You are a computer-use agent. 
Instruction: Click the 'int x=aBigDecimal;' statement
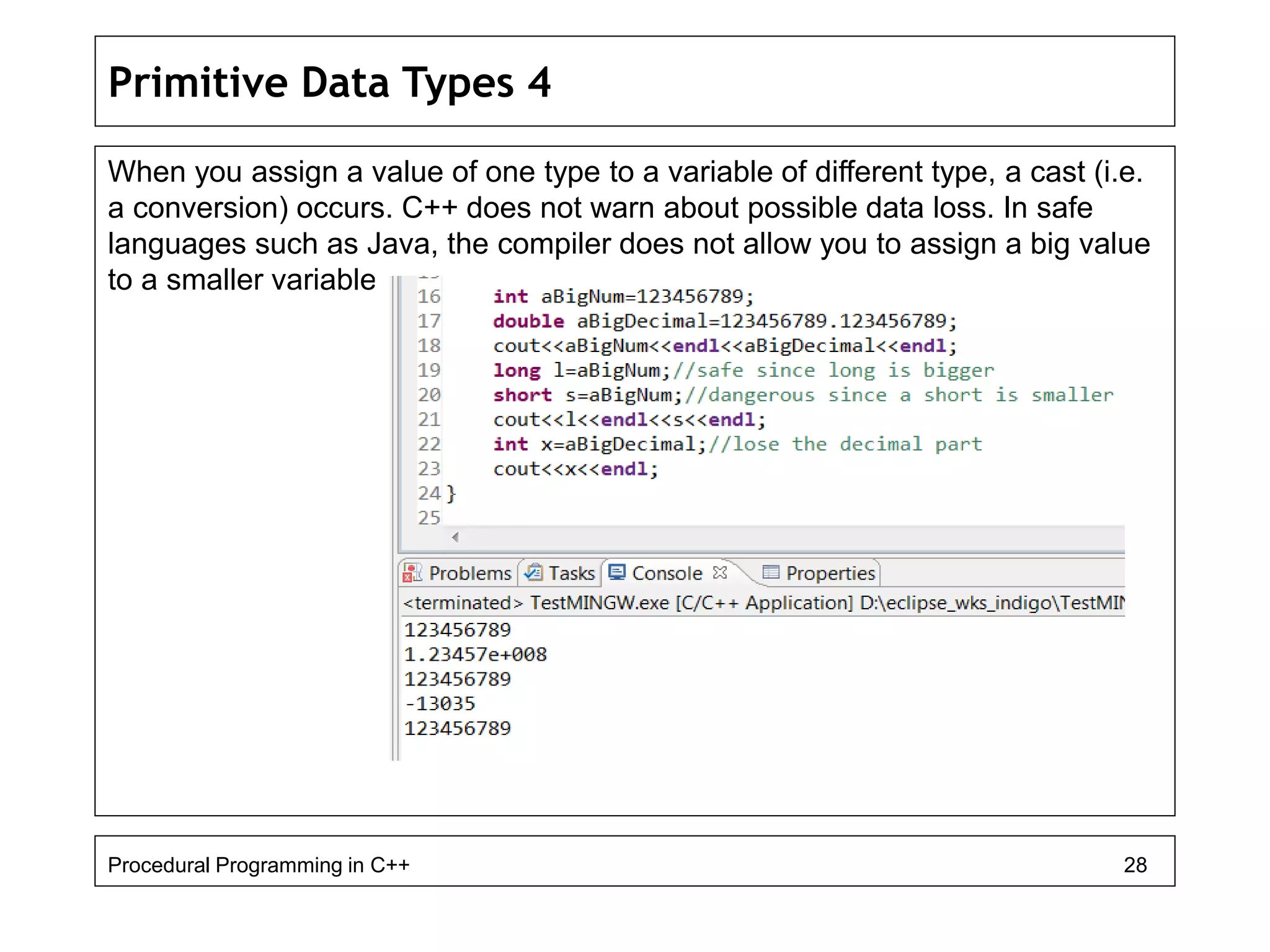(x=600, y=444)
